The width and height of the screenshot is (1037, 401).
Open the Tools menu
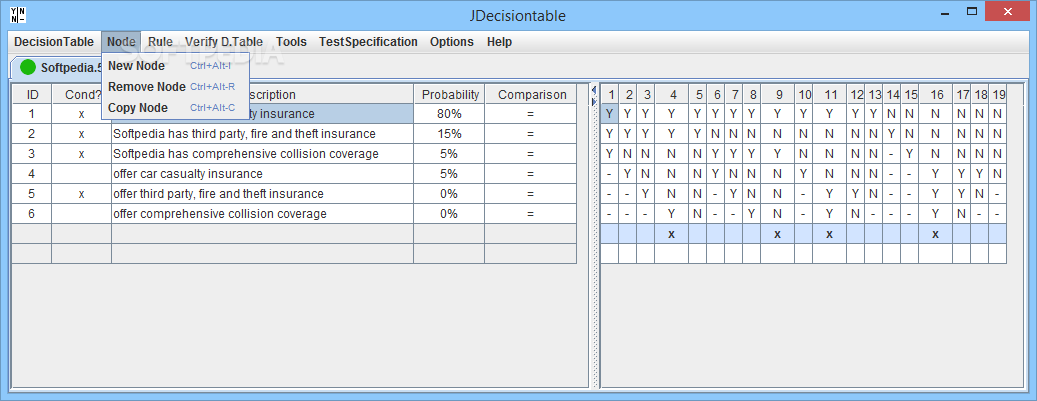click(x=291, y=42)
